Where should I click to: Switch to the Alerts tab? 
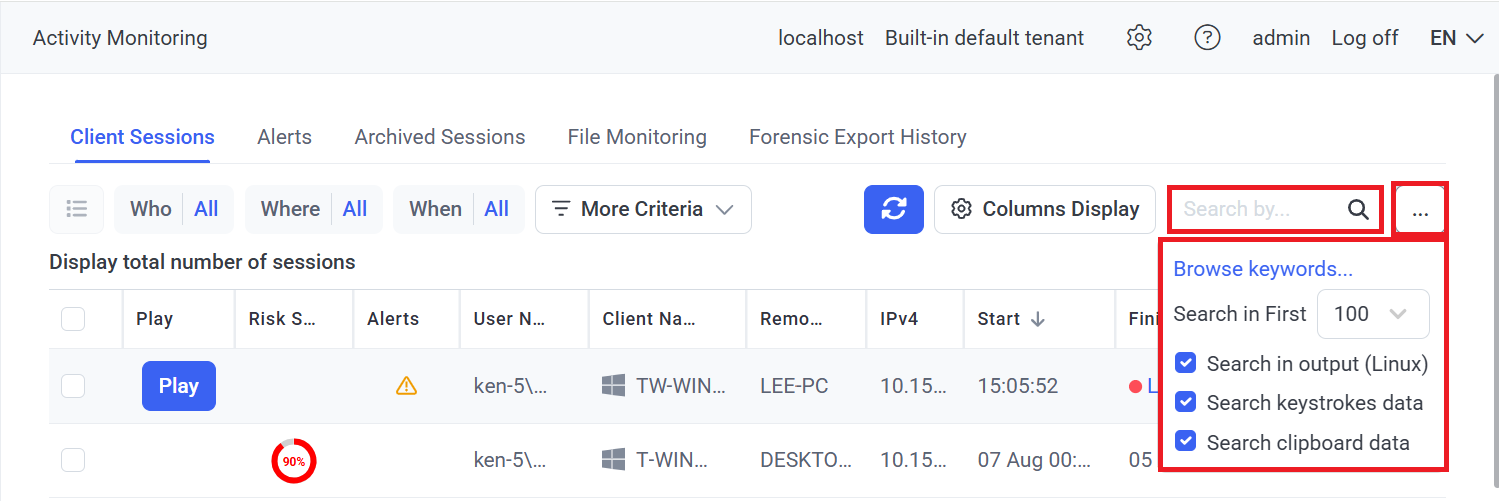pos(284,137)
